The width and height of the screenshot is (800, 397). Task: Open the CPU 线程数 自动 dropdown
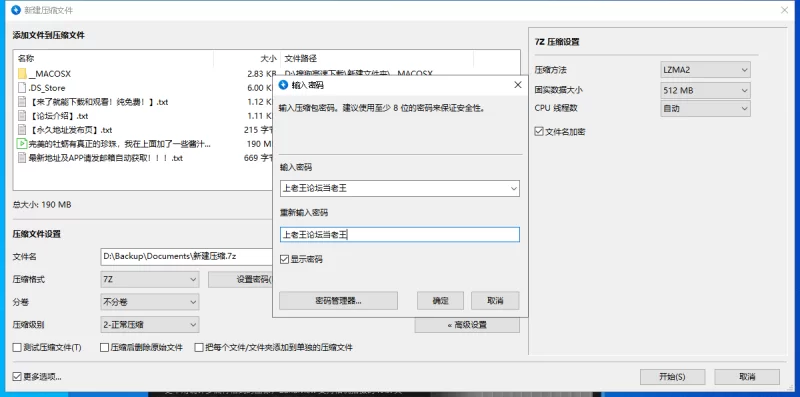pyautogui.click(x=705, y=108)
